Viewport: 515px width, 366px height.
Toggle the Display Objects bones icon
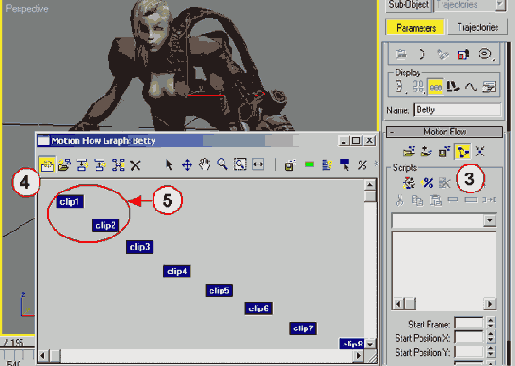click(399, 86)
